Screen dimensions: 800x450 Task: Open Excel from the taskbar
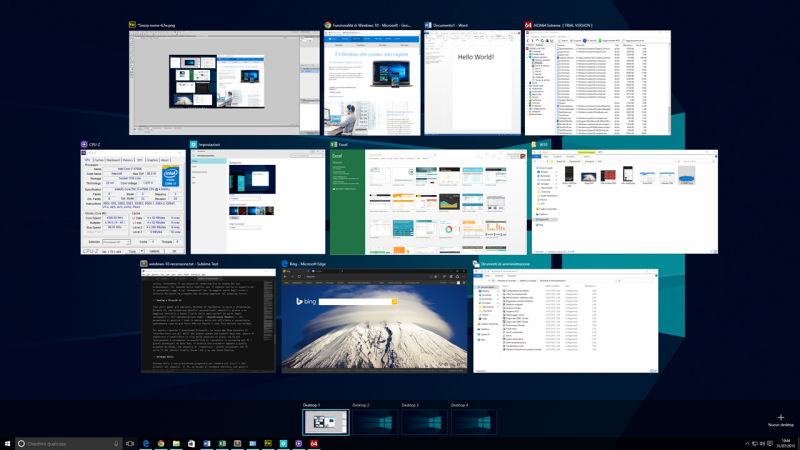(x=222, y=443)
